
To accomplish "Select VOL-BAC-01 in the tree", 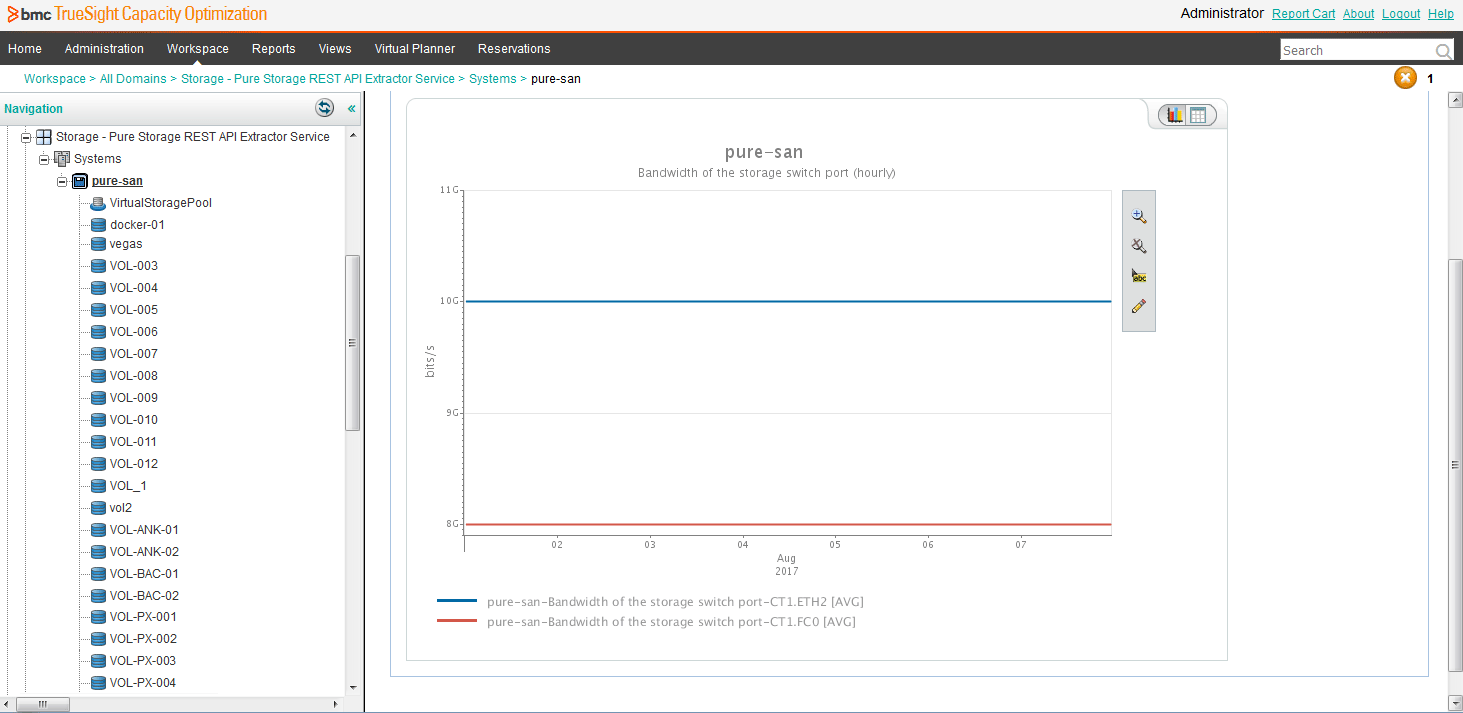I will [144, 574].
